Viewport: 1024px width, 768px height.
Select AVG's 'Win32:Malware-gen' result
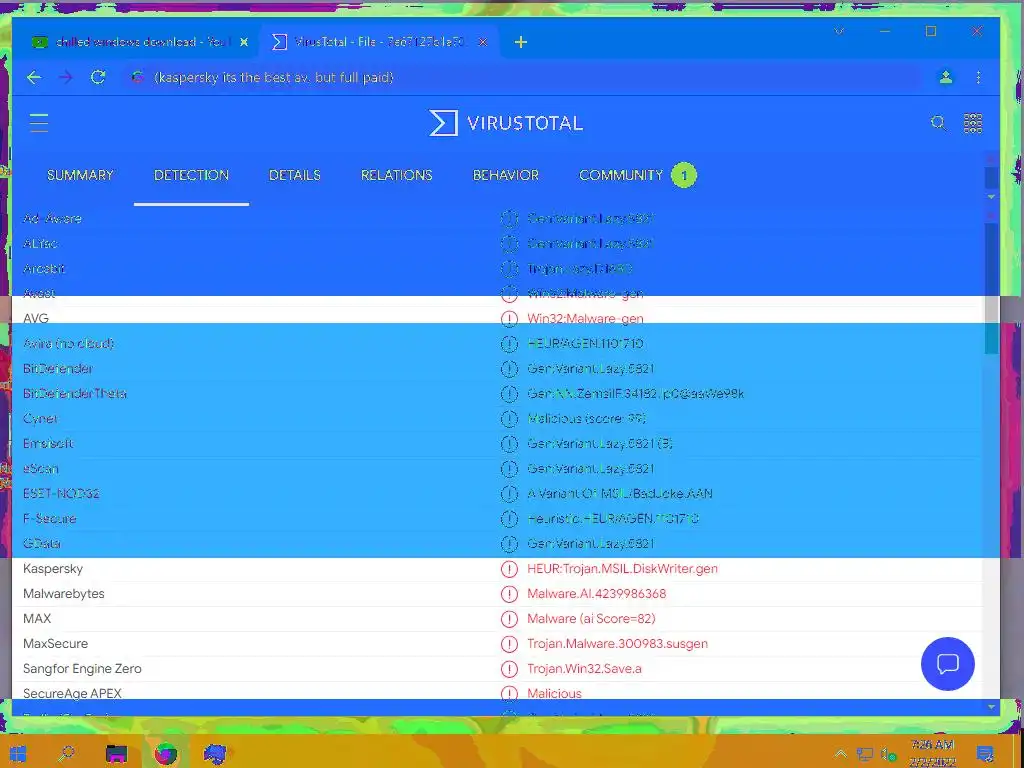point(585,319)
